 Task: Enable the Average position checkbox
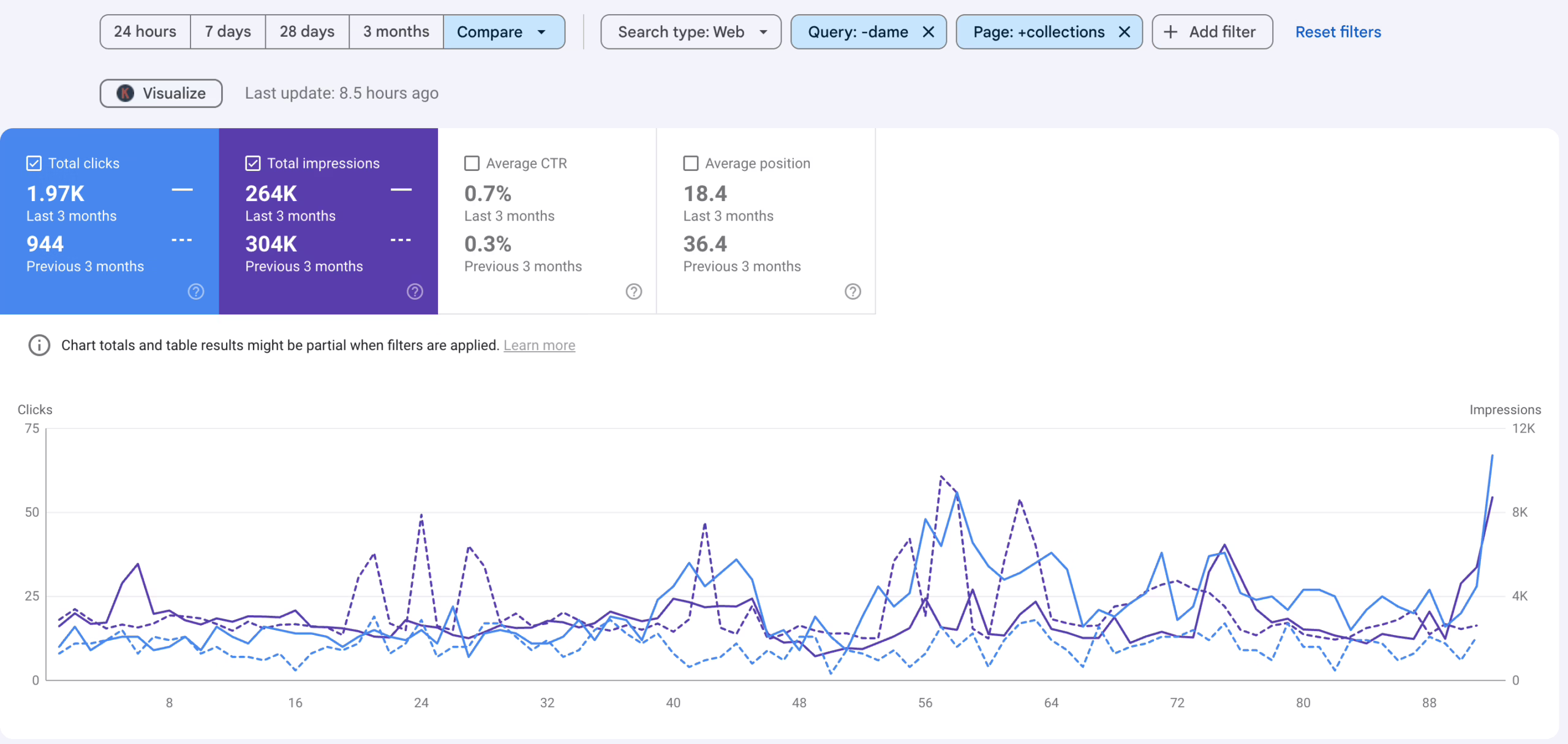pos(690,163)
